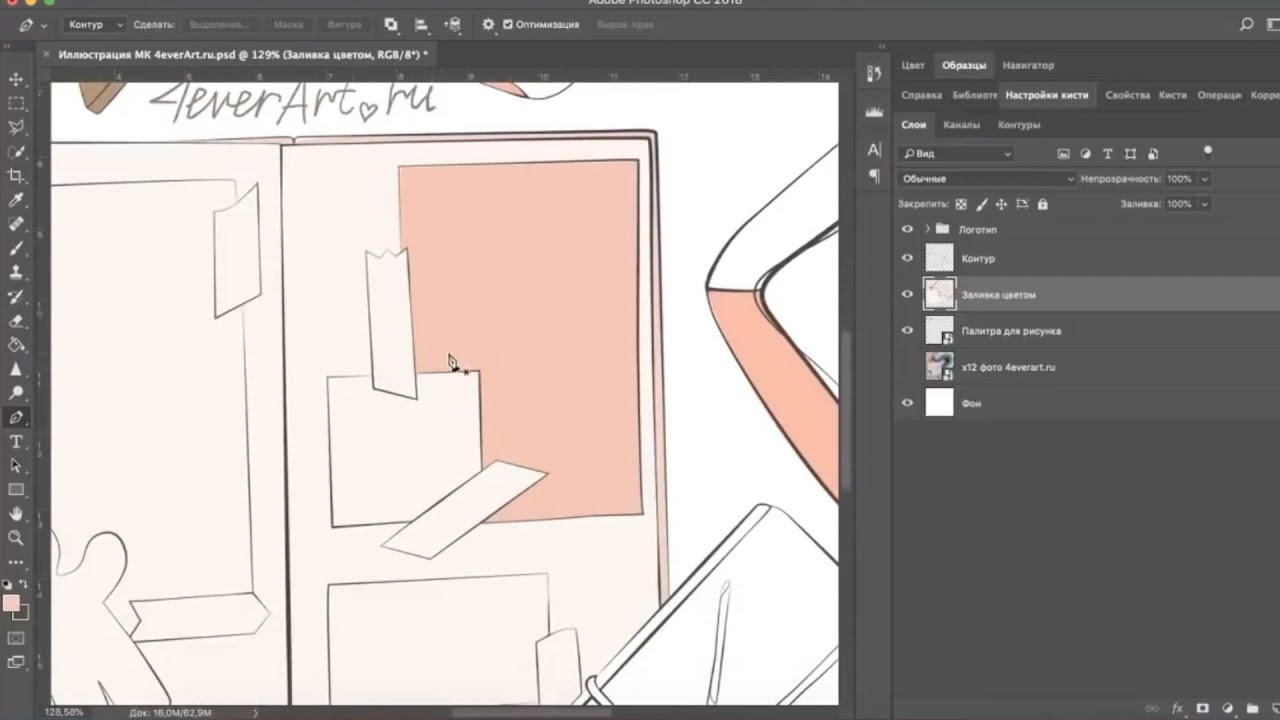
Task: Select the Clone Stamp tool
Action: 16,272
